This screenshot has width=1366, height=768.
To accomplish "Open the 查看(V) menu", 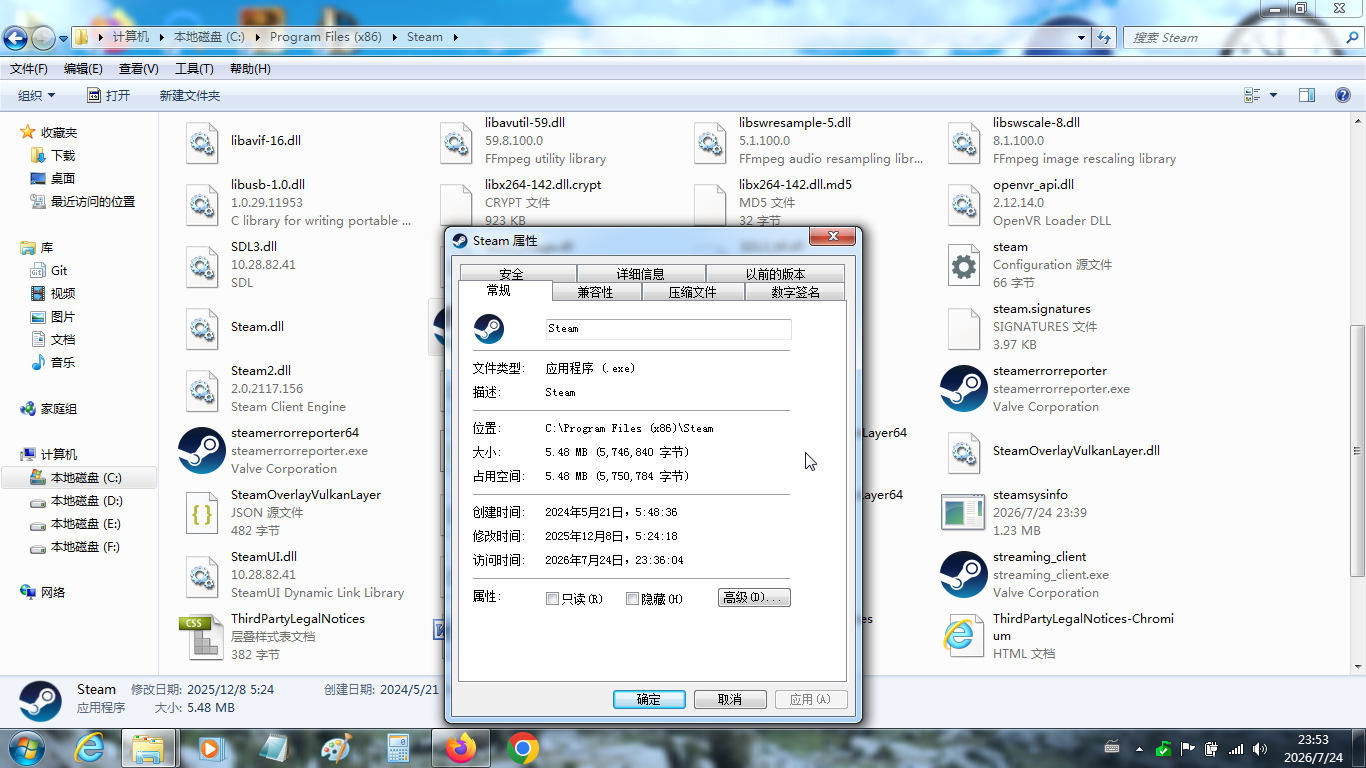I will pyautogui.click(x=138, y=69).
